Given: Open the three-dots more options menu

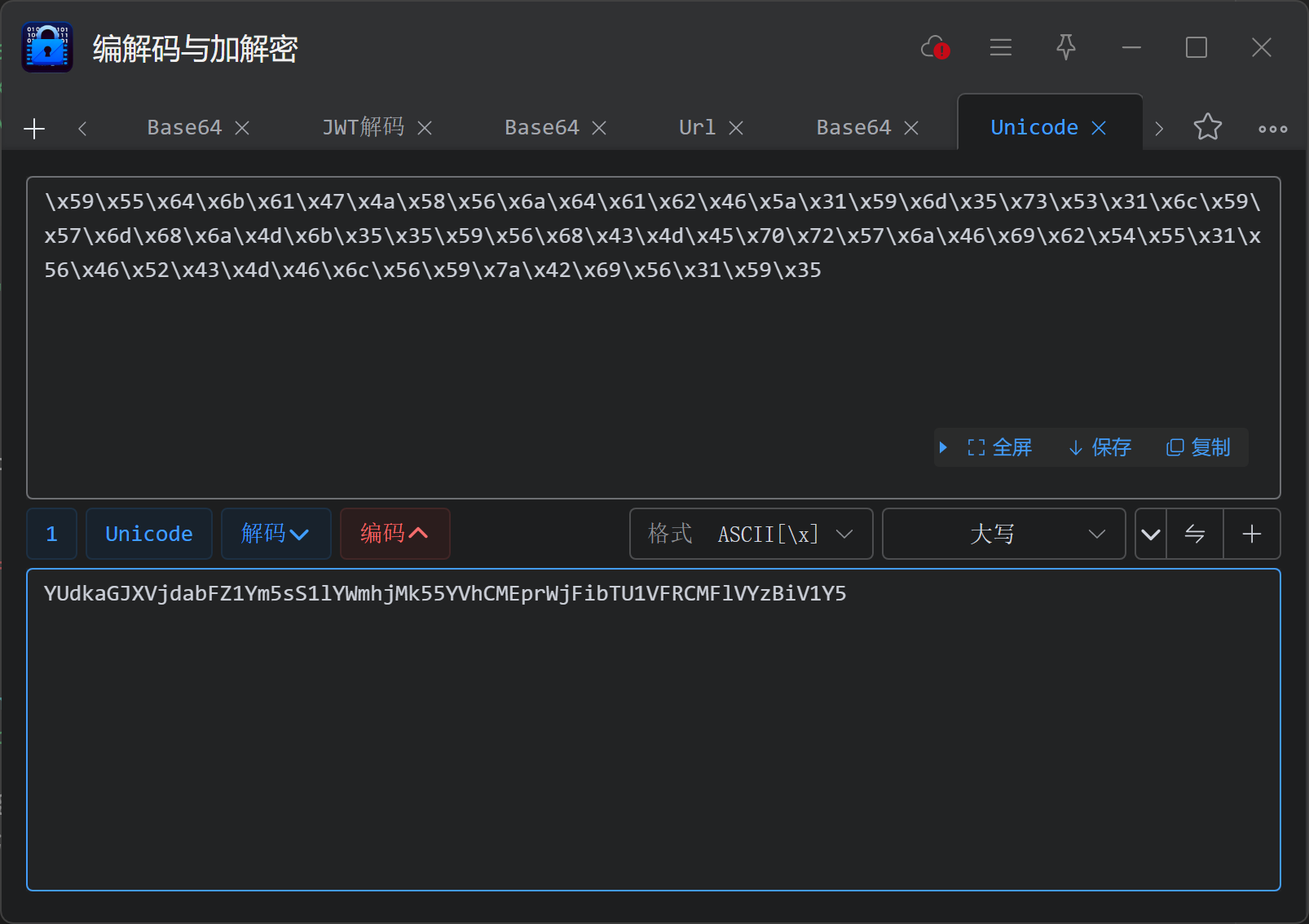Looking at the screenshot, I should [1272, 129].
